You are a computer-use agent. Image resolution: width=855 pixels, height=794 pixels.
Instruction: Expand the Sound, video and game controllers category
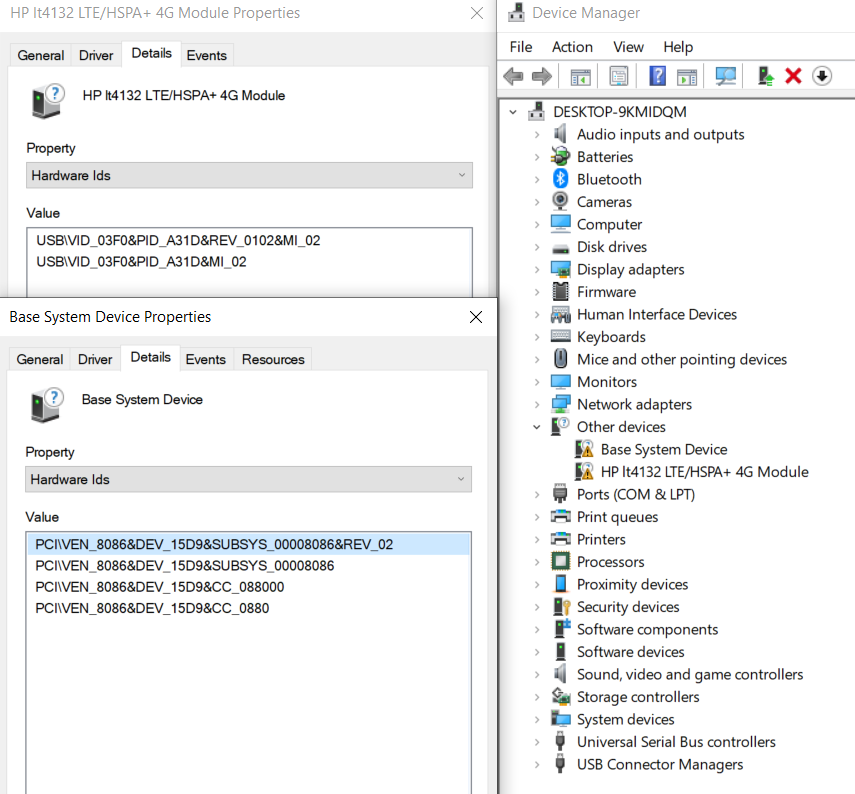(537, 675)
